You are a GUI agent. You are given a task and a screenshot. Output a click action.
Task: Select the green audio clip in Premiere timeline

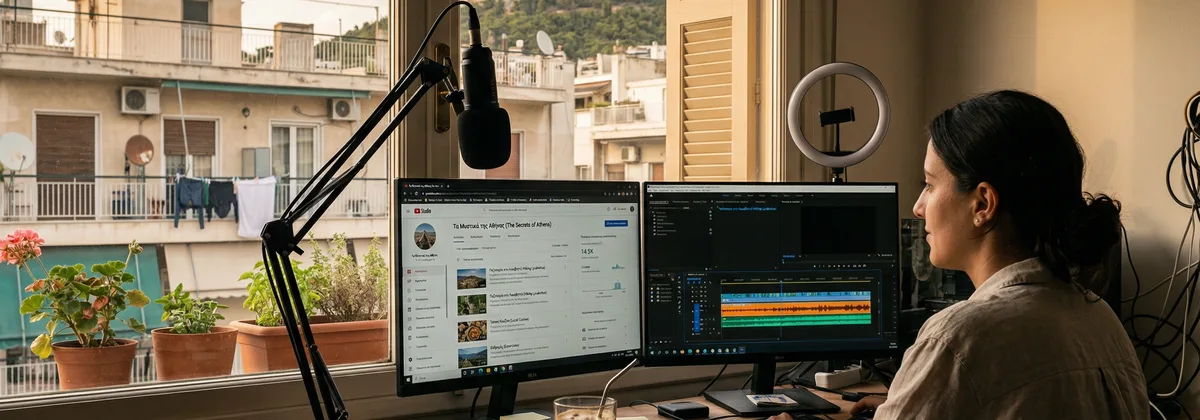[x=796, y=320]
